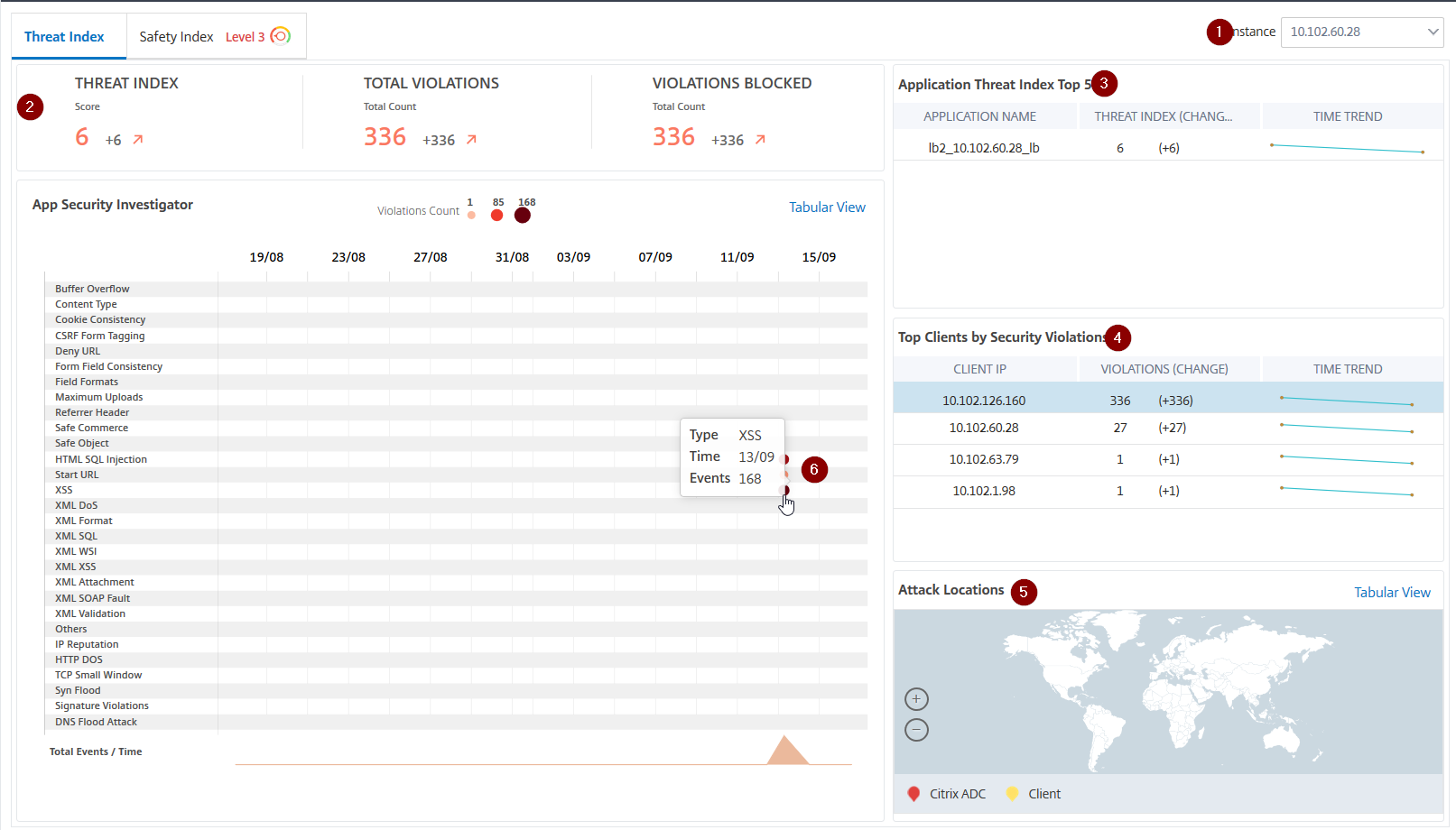This screenshot has height=830, width=1456.
Task: Switch to the Safety Index tab
Action: (177, 37)
